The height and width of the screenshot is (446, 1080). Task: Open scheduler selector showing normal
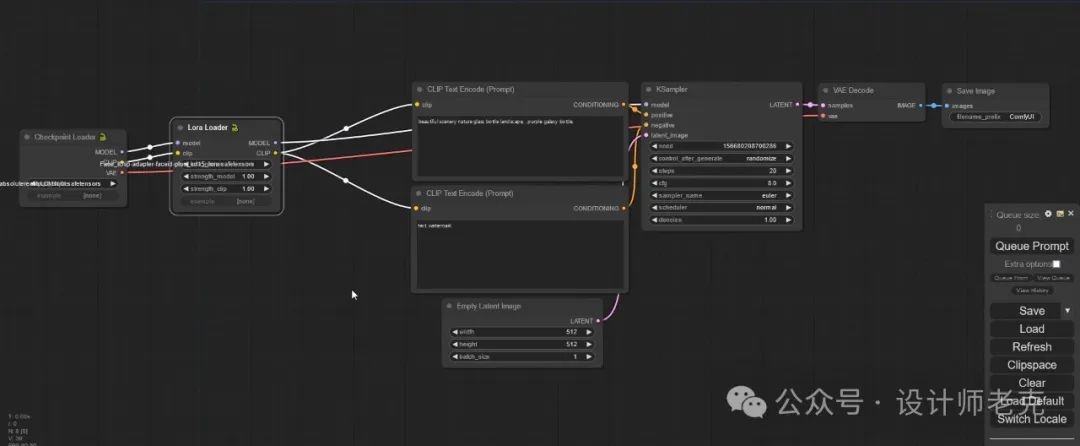coord(721,208)
